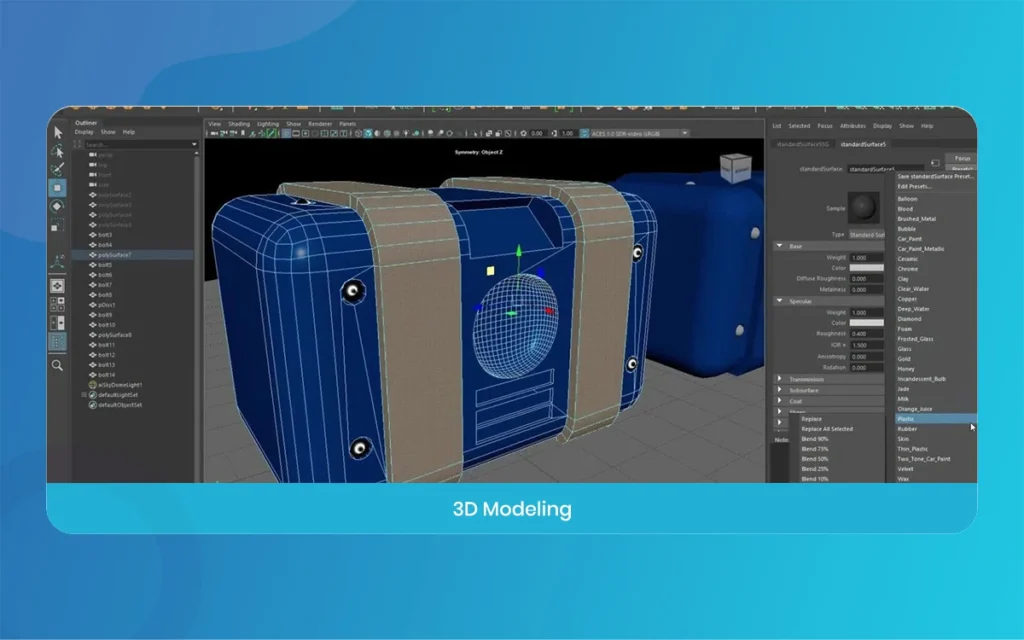Collapse the Specular section

click(x=779, y=301)
